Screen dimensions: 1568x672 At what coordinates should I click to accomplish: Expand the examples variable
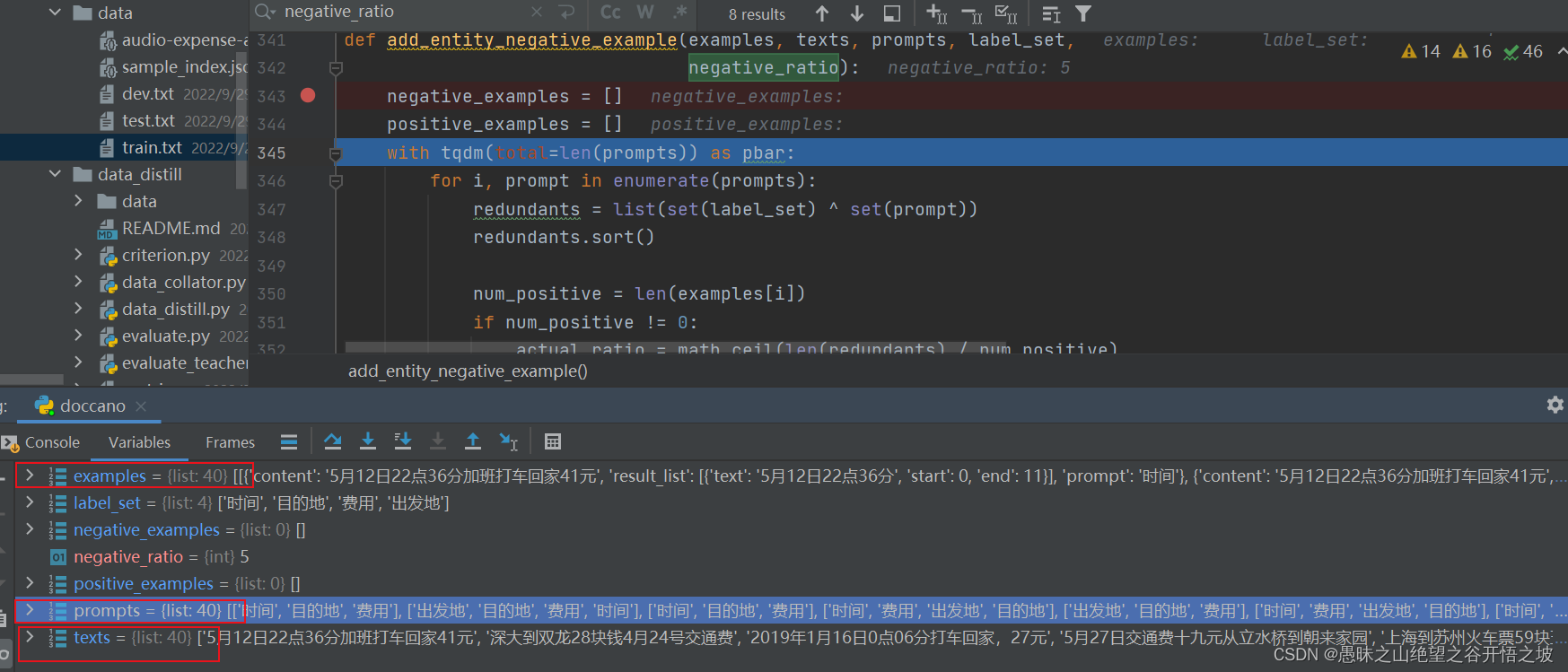tap(30, 476)
